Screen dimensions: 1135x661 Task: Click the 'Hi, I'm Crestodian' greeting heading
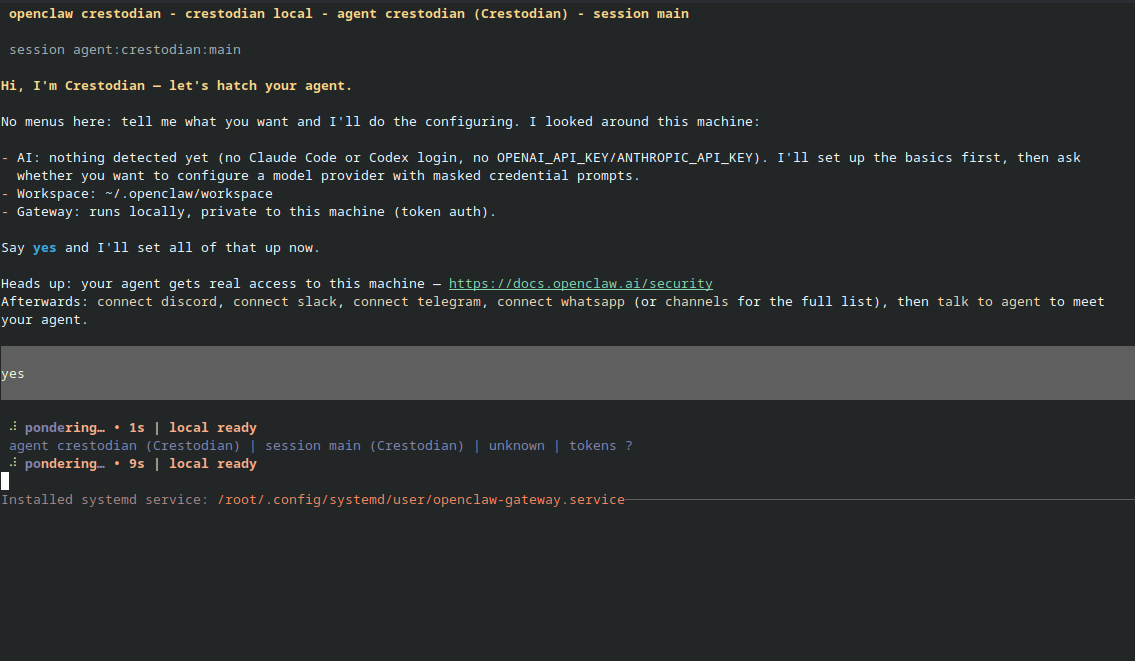coord(177,85)
